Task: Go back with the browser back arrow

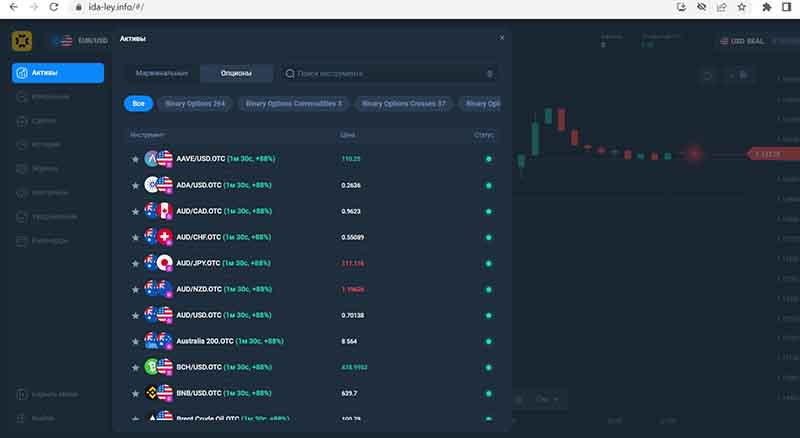Action: [x=14, y=7]
